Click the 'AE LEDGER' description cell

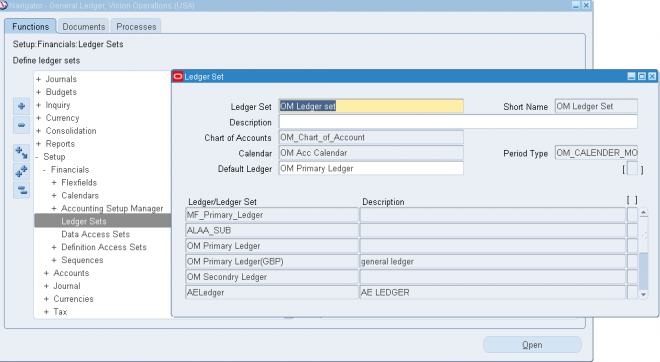coord(492,292)
